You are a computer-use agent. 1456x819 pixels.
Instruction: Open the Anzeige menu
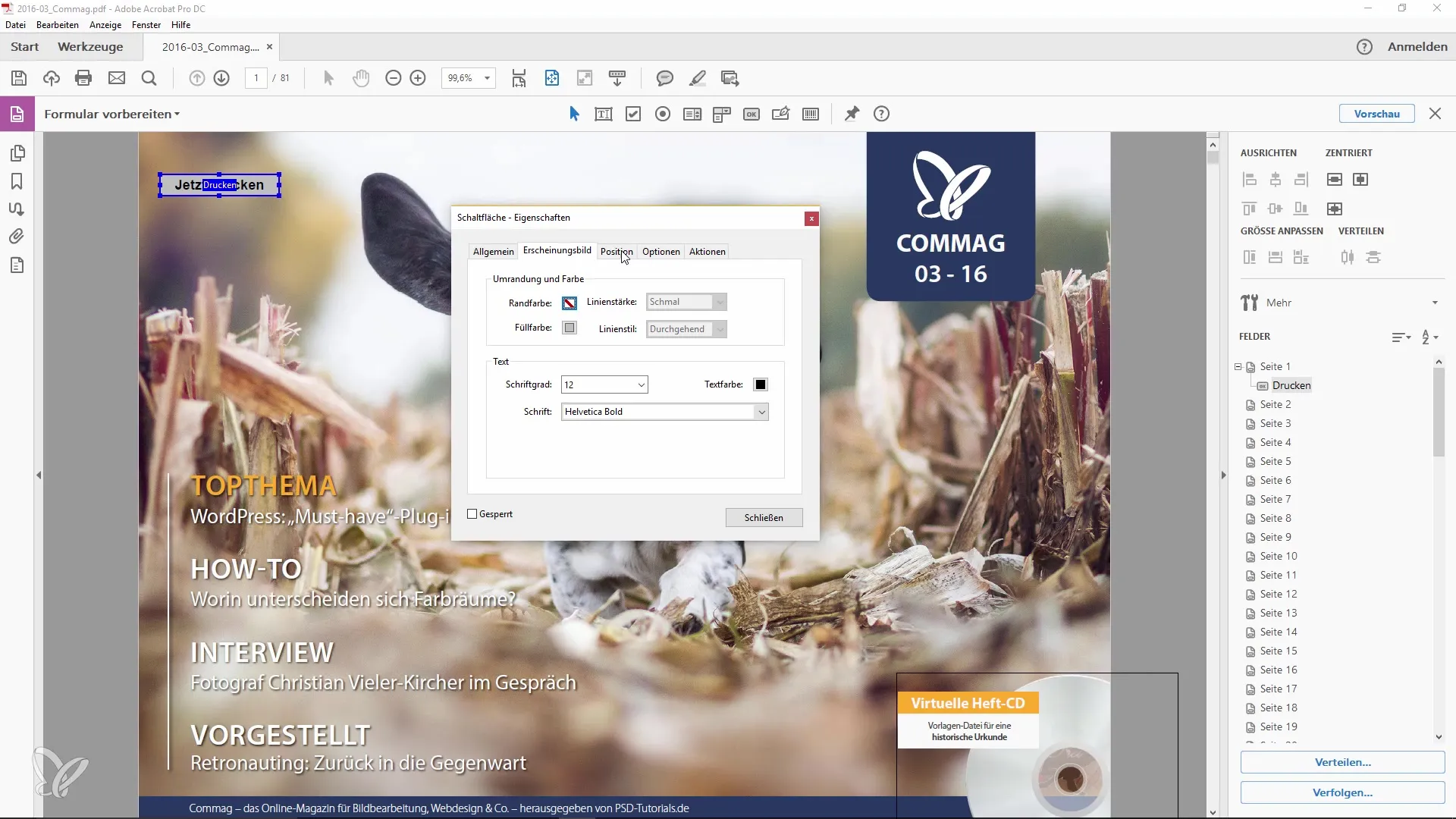point(105,25)
